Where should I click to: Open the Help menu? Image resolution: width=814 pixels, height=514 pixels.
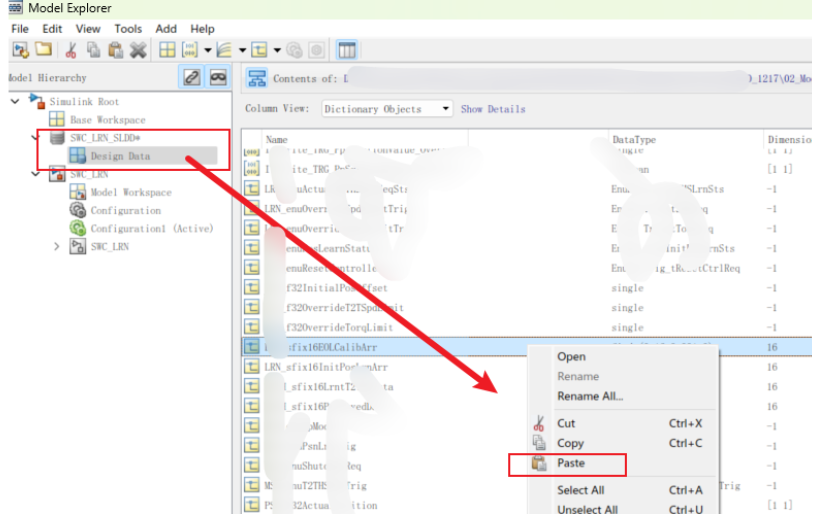point(202,29)
